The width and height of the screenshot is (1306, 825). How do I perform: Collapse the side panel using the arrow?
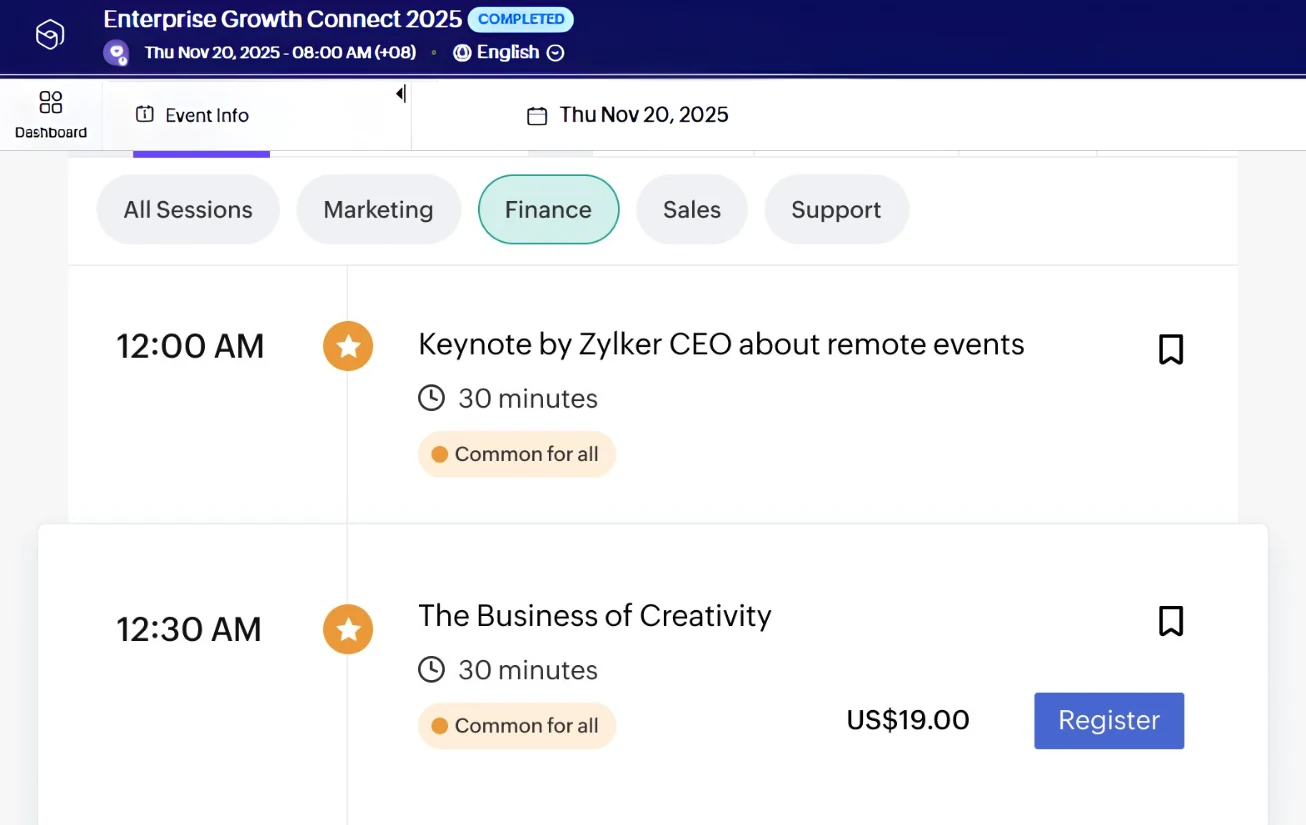[400, 94]
